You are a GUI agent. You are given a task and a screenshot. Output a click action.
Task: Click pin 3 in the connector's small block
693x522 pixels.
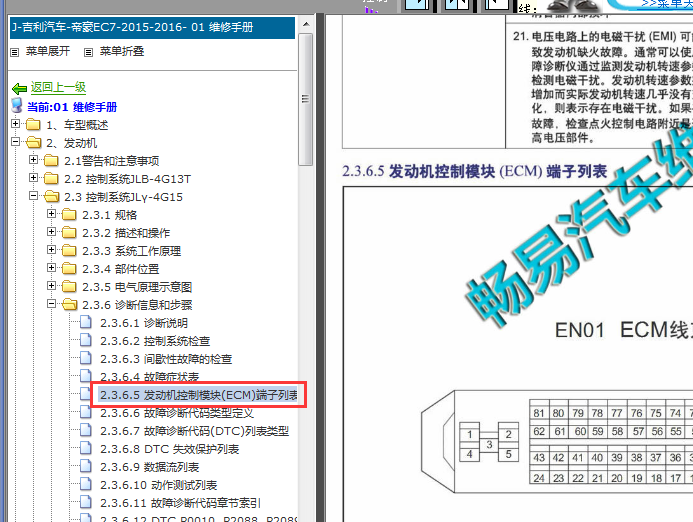click(x=489, y=445)
